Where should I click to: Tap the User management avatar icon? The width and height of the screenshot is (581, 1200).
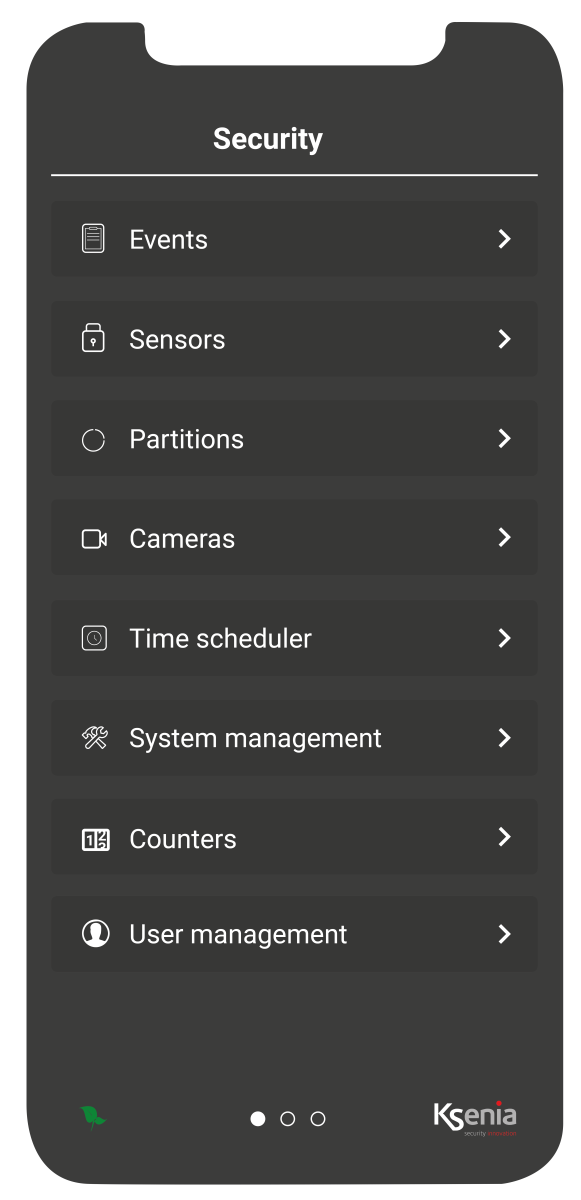(94, 934)
